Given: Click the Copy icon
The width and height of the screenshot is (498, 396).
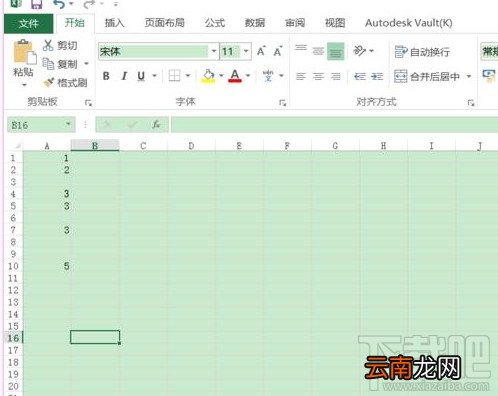Looking at the screenshot, I should coord(48,63).
